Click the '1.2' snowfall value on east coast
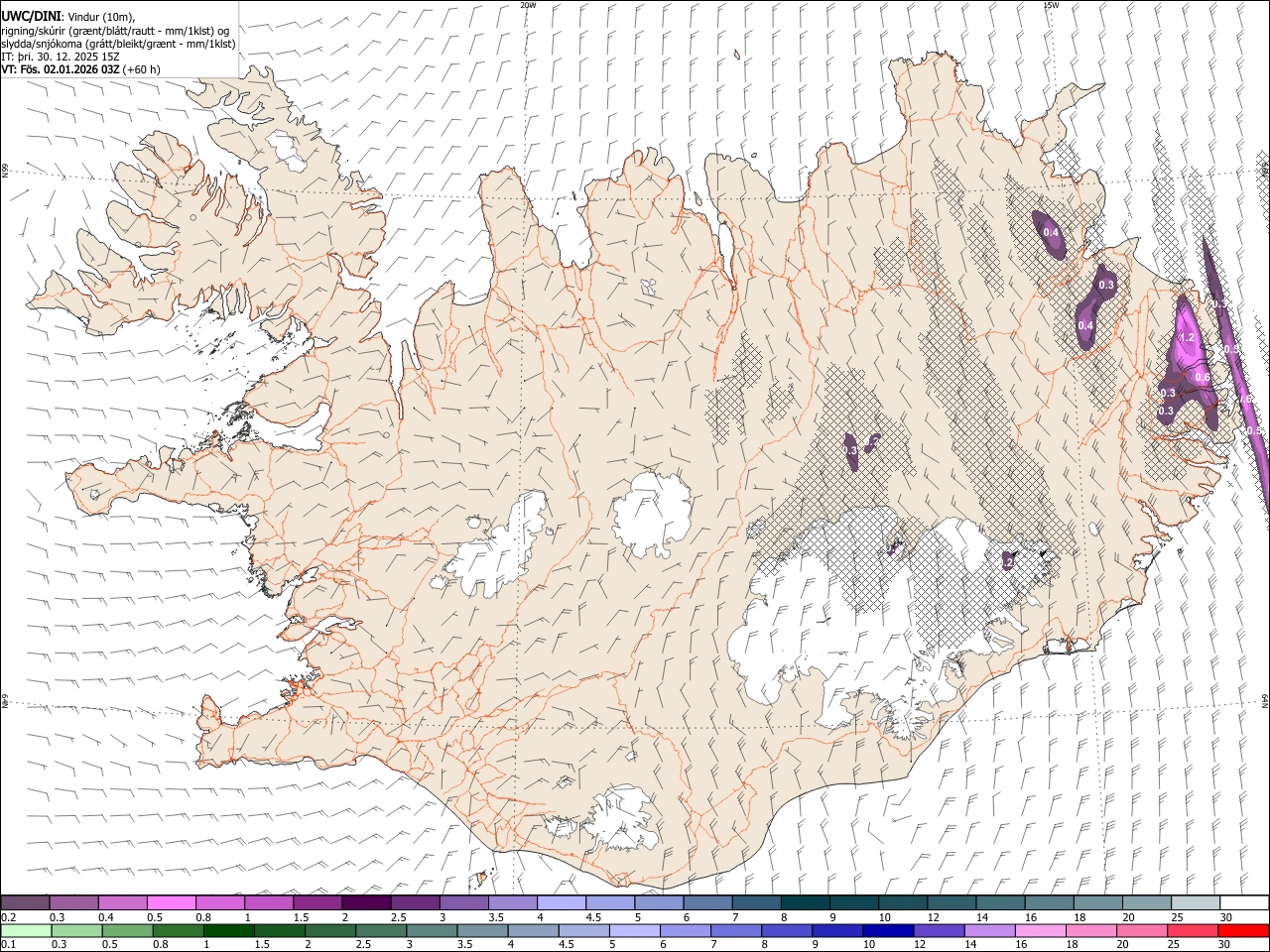Viewport: 1270px width, 952px height. pos(1187,338)
